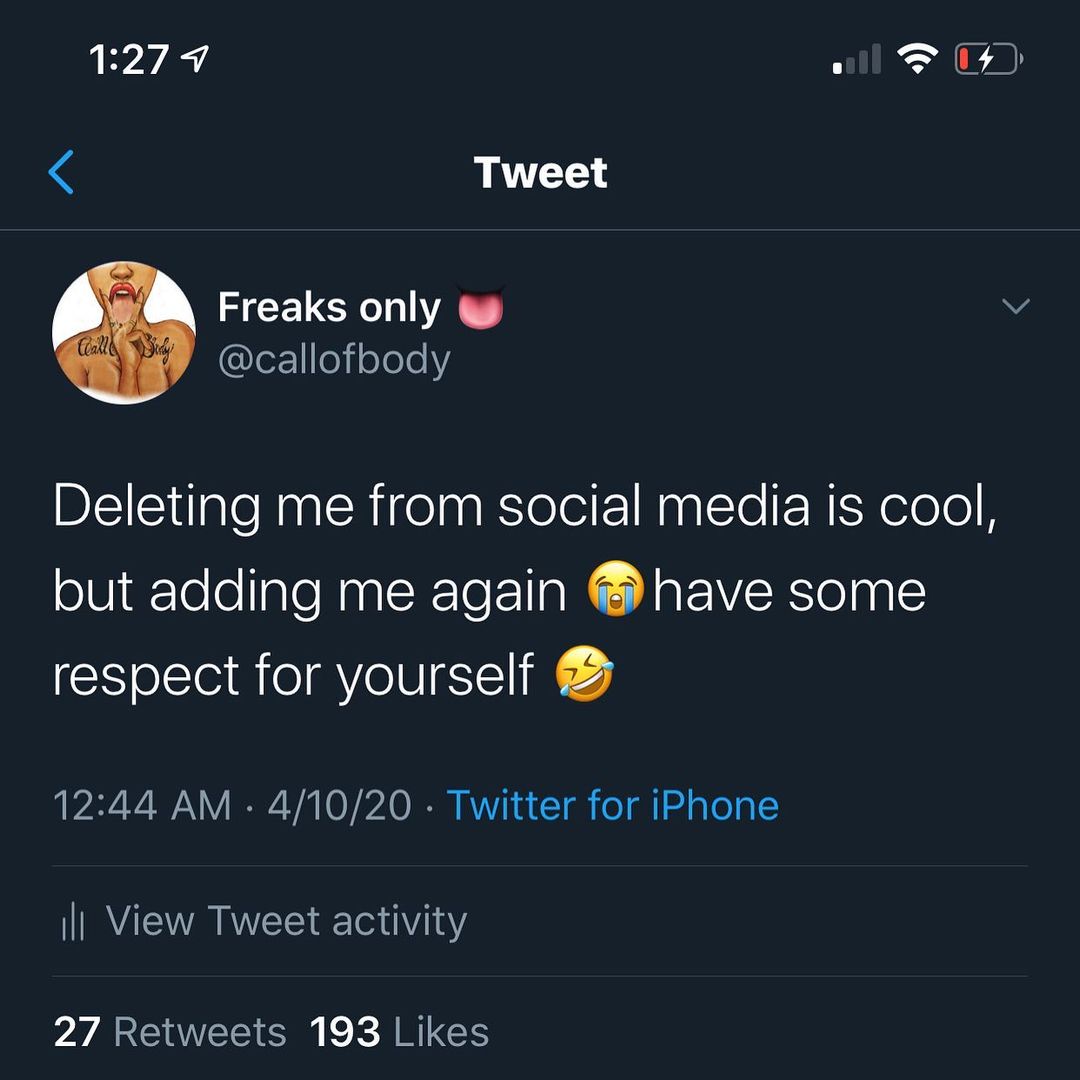Screen dimensions: 1080x1080
Task: Open the Freaks only display name
Action: (x=329, y=308)
